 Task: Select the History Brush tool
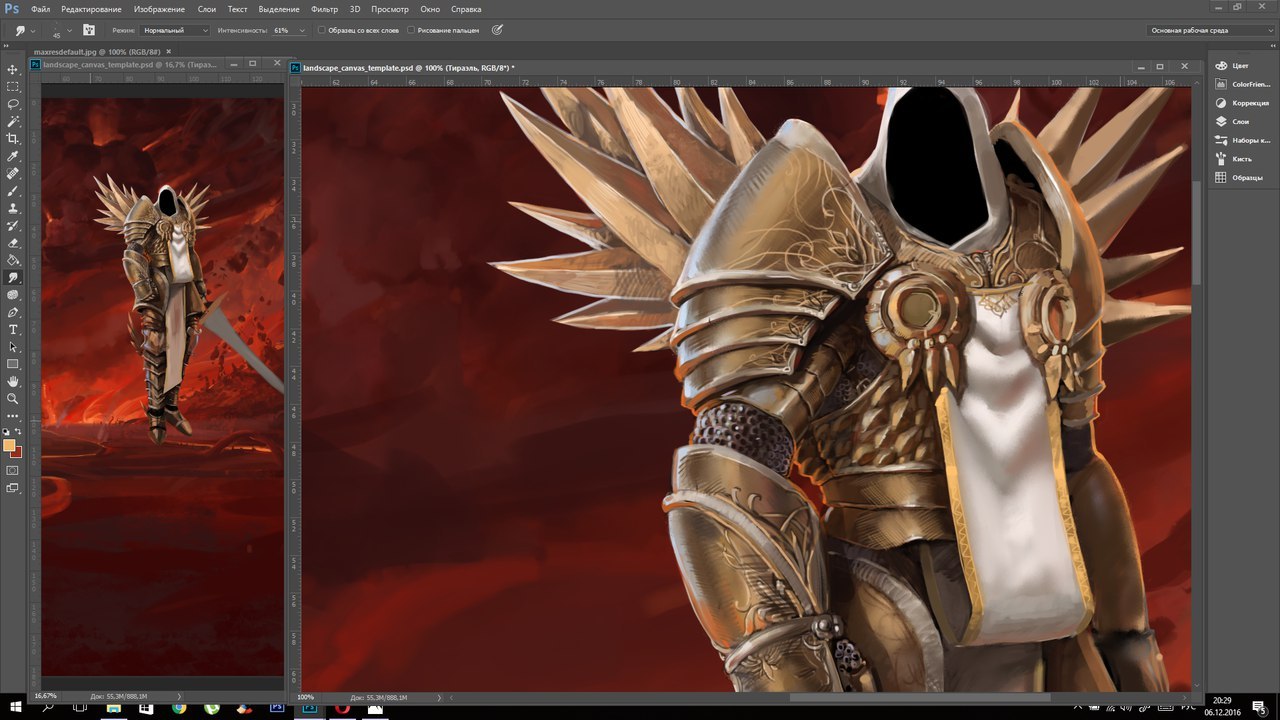coord(13,225)
